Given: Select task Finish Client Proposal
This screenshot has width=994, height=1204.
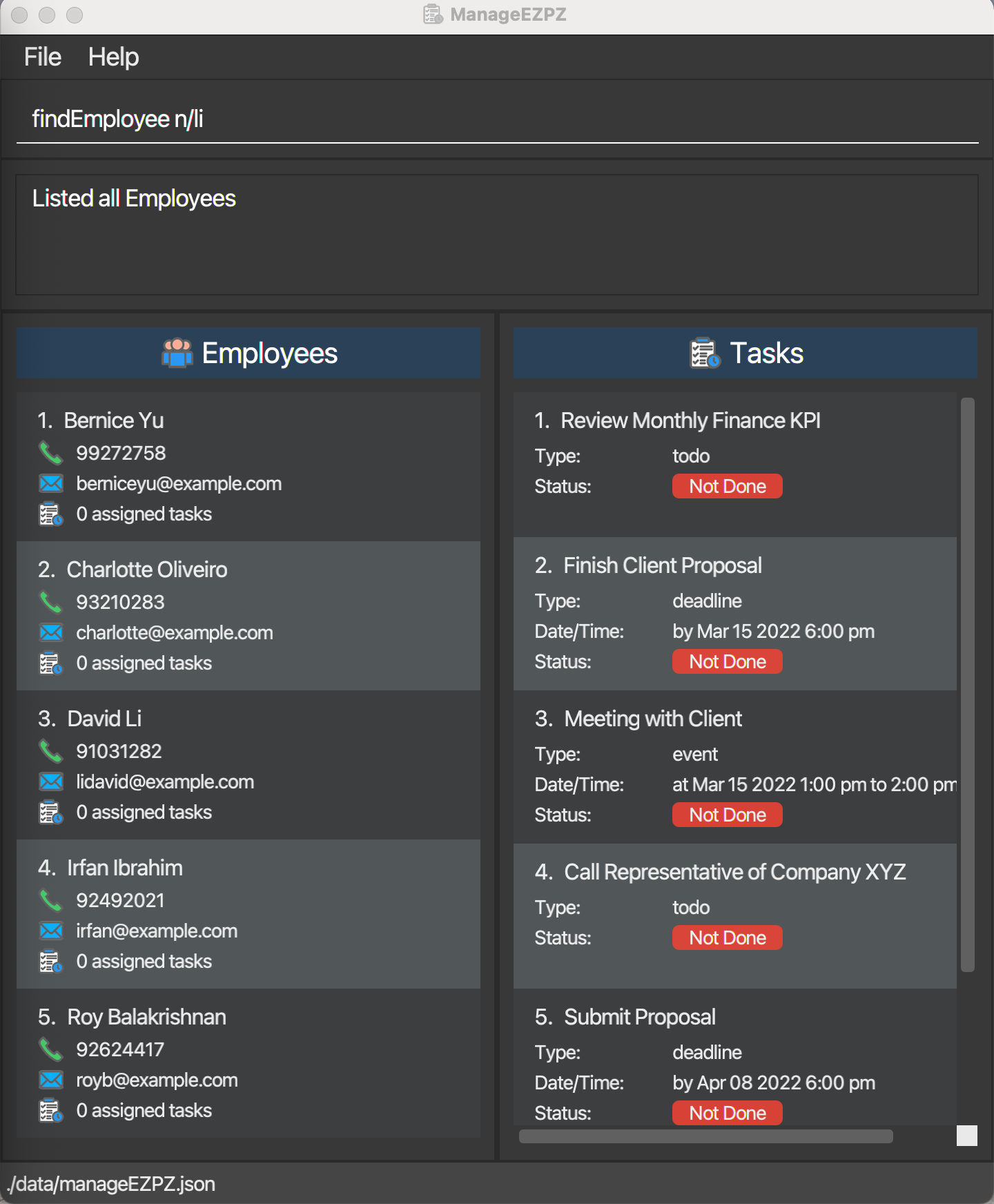Looking at the screenshot, I should [663, 565].
